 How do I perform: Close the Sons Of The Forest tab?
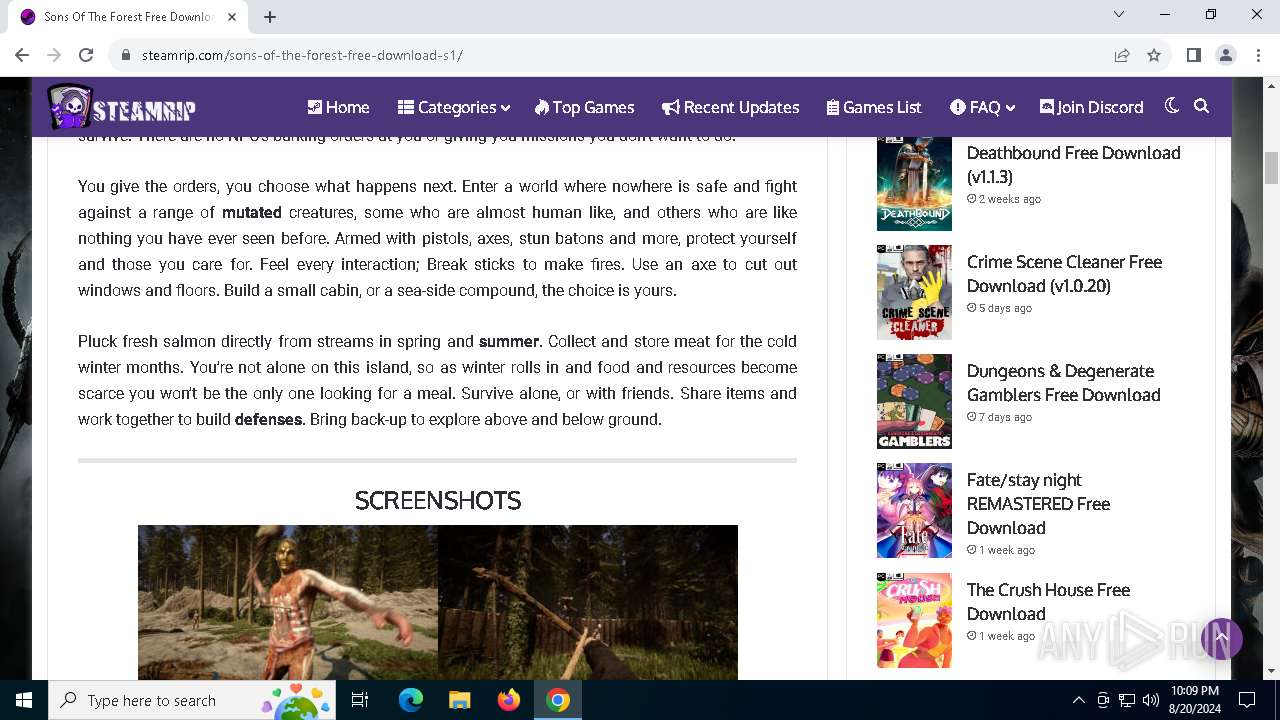coord(232,16)
